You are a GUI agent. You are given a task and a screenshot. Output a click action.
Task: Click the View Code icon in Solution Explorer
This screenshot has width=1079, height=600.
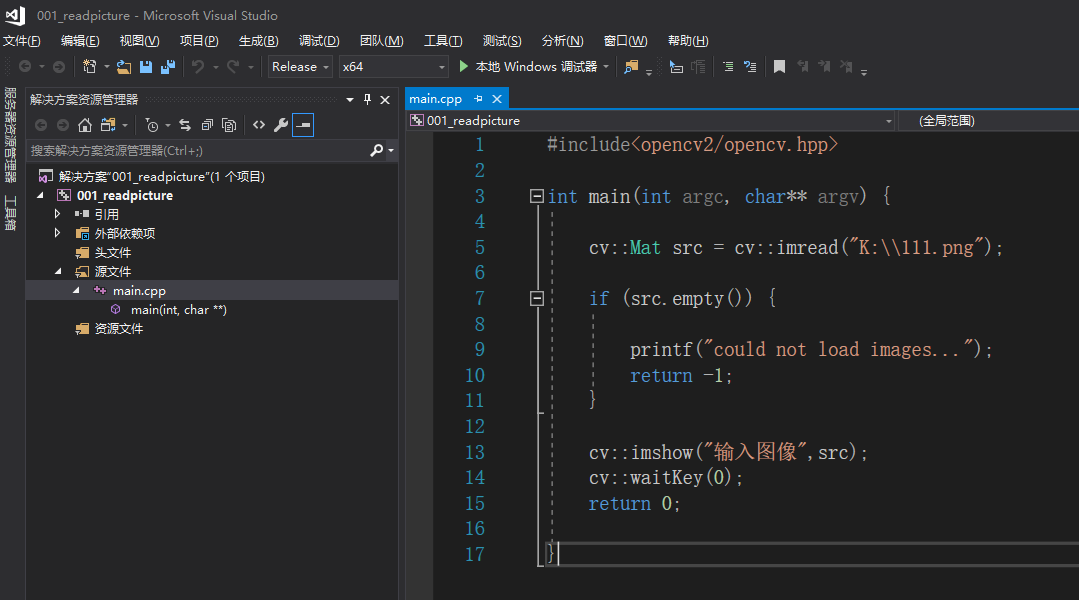click(259, 125)
